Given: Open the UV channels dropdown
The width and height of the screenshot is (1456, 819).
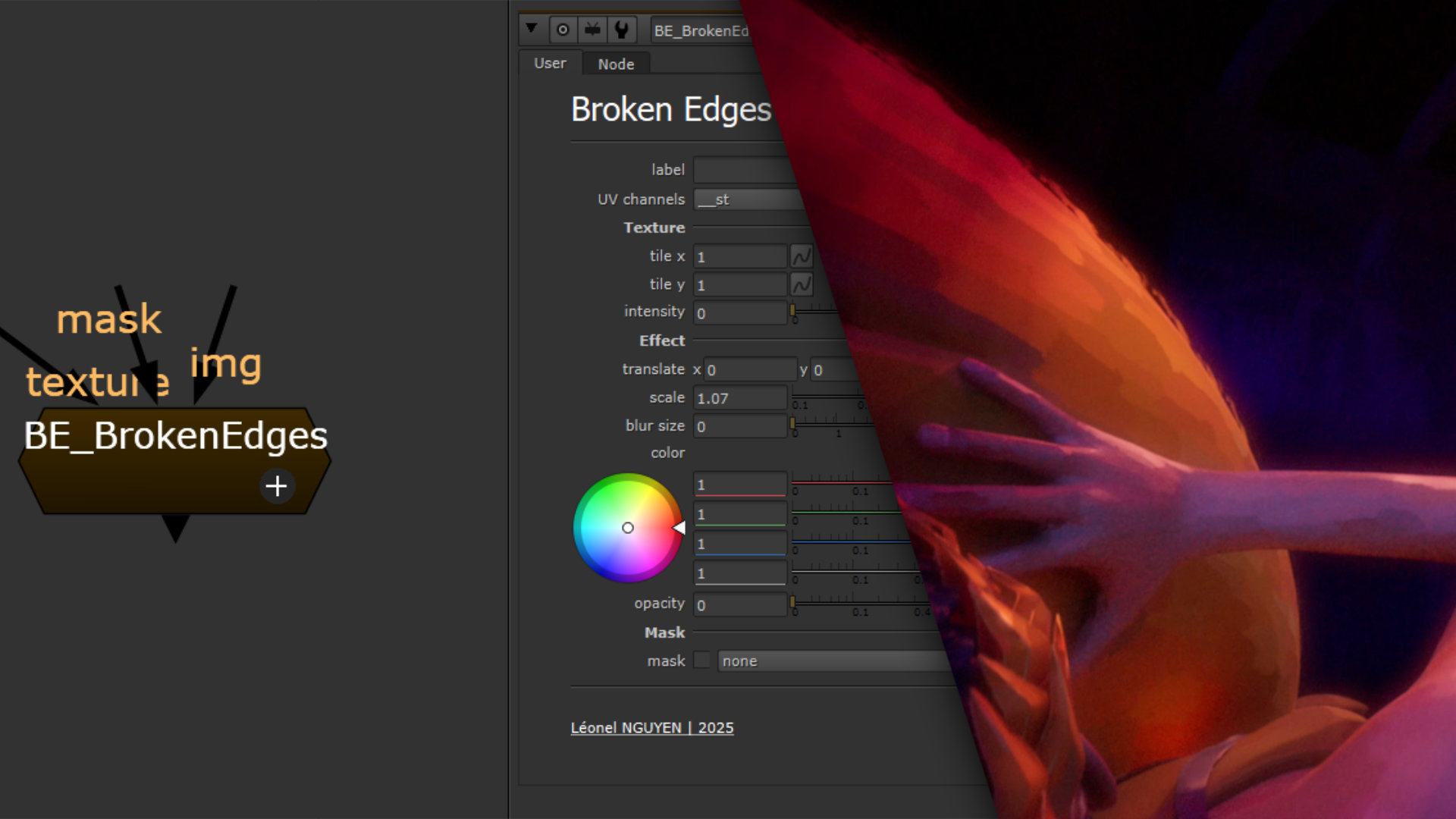Looking at the screenshot, I should pos(747,199).
